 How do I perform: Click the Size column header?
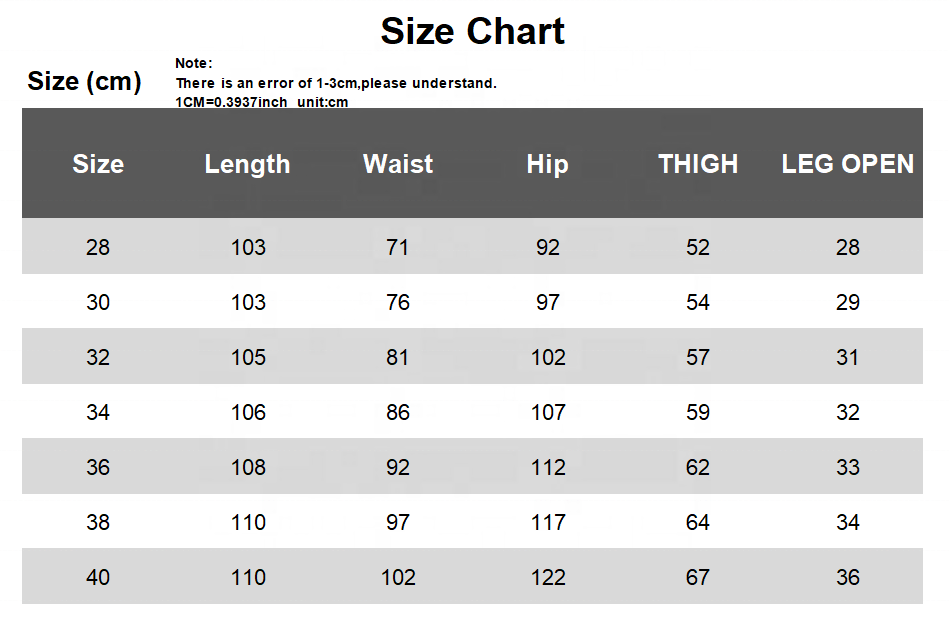coord(98,164)
